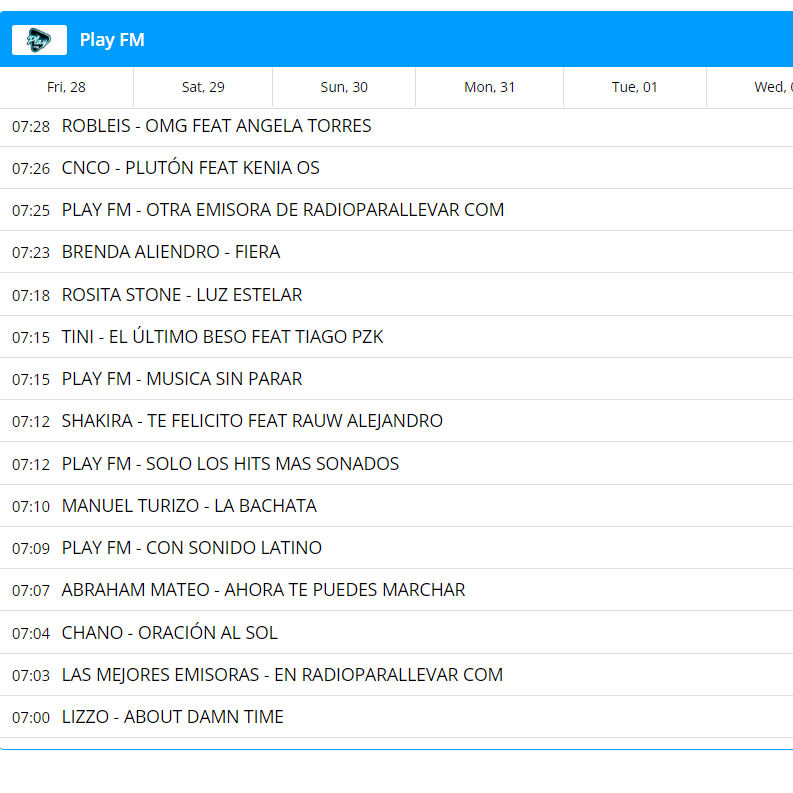
Task: Select the Sun, 30 day tab
Action: [x=344, y=87]
